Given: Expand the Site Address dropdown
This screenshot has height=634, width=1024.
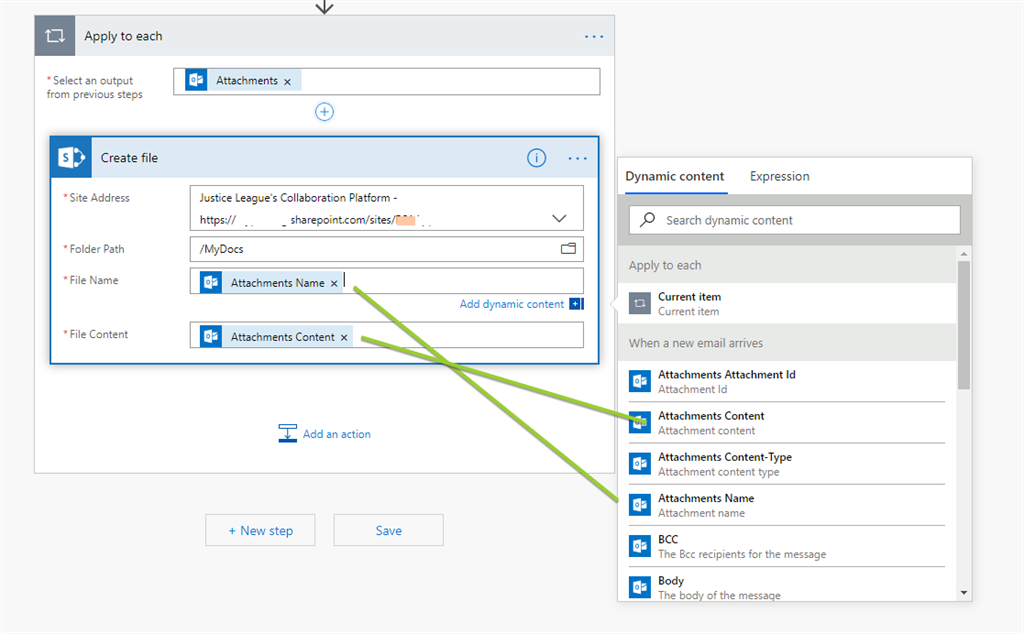Looking at the screenshot, I should click(x=558, y=218).
